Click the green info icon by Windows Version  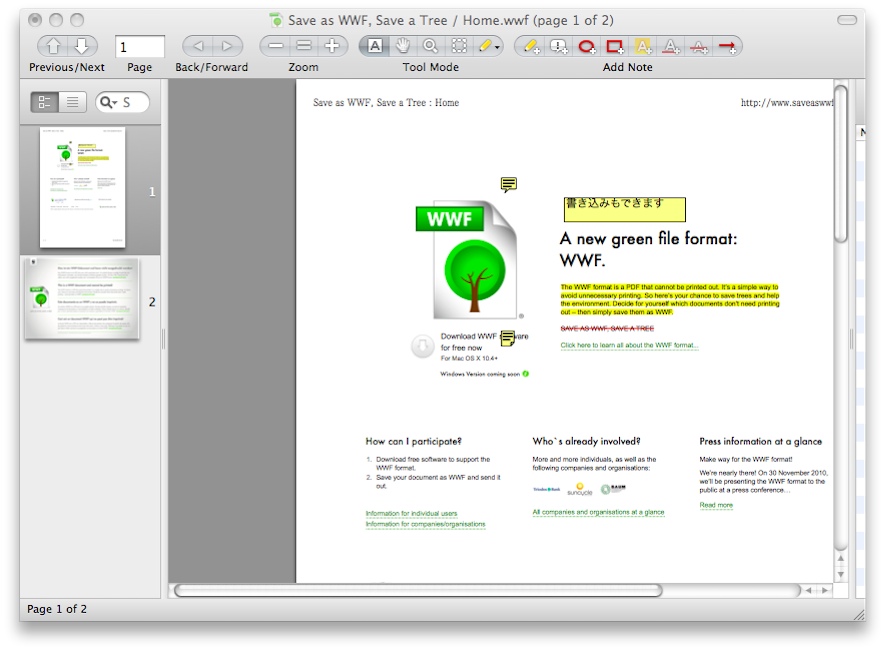525,374
